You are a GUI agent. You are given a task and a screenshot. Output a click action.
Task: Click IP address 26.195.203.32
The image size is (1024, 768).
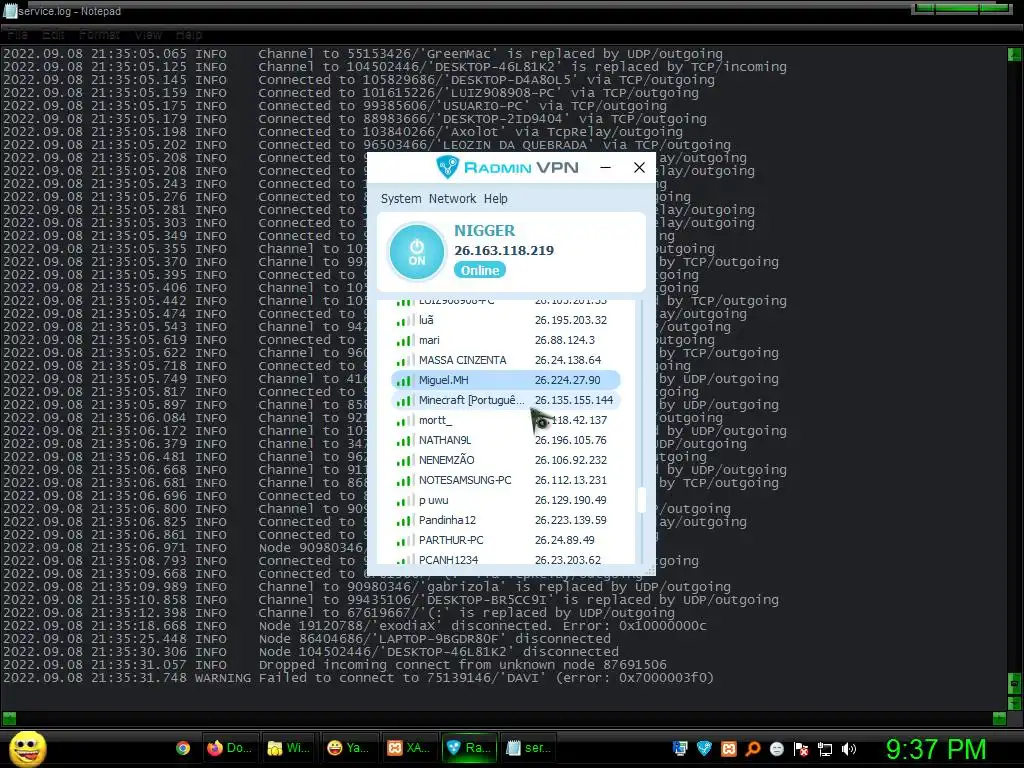[x=571, y=320]
